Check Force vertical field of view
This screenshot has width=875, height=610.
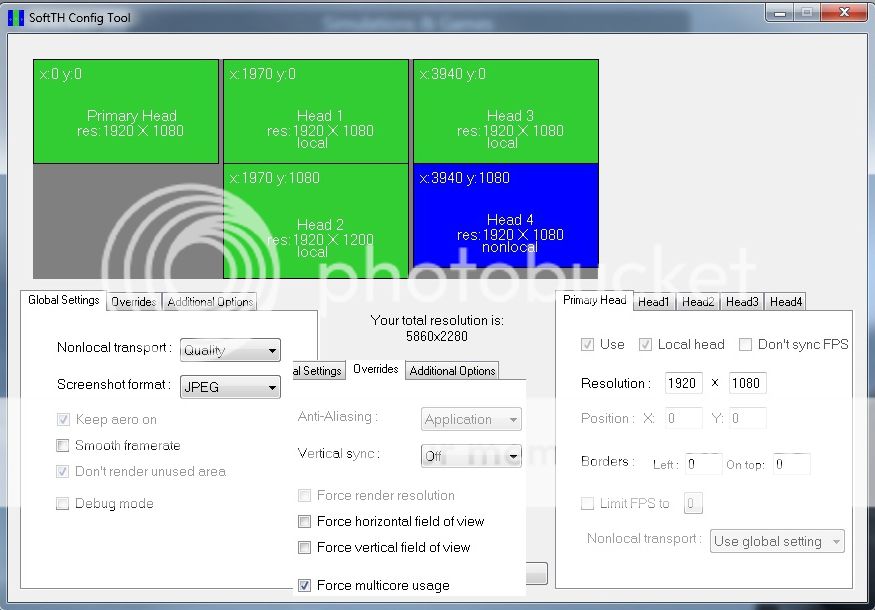click(305, 547)
